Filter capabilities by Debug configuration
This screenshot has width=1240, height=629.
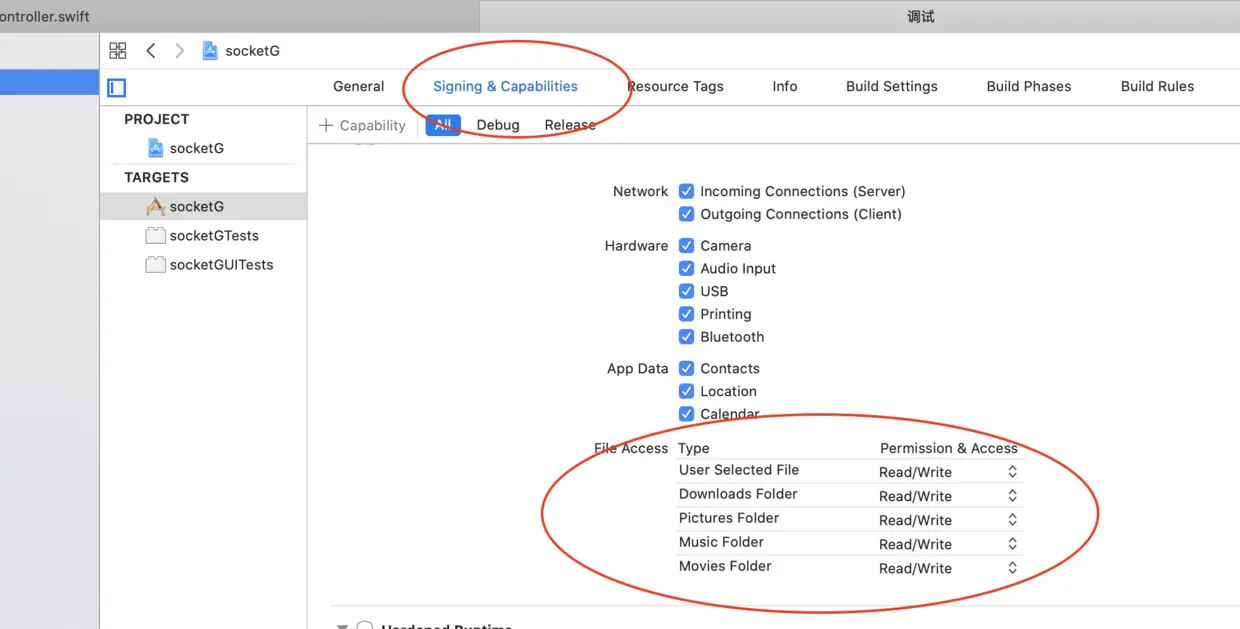(x=498, y=125)
